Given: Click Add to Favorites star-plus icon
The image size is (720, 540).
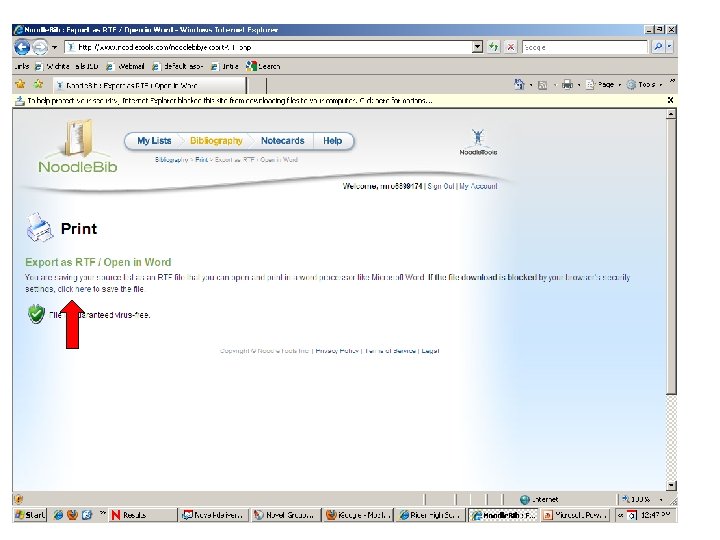Looking at the screenshot, I should [x=38, y=84].
